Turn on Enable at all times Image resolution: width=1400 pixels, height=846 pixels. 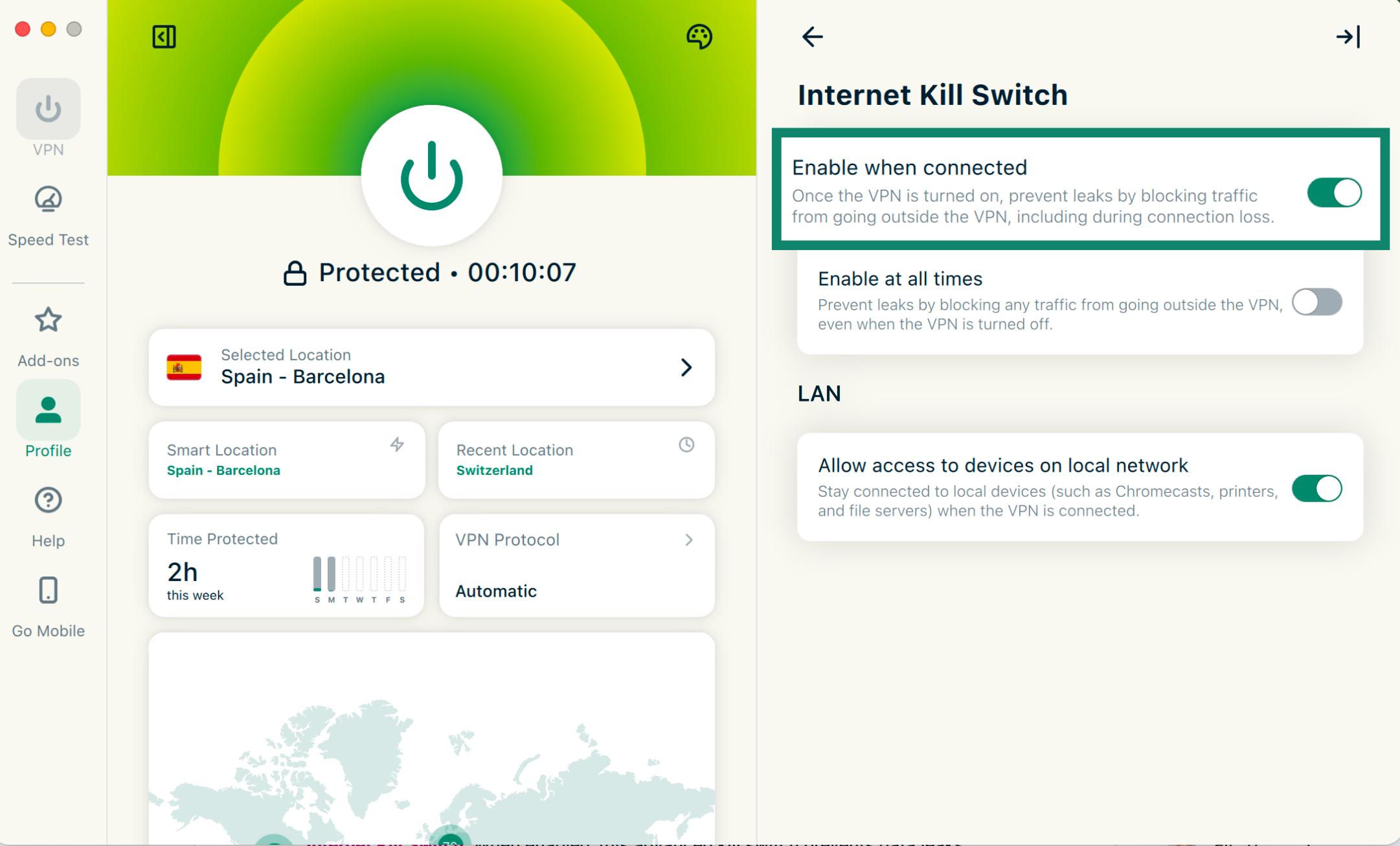pyautogui.click(x=1316, y=302)
